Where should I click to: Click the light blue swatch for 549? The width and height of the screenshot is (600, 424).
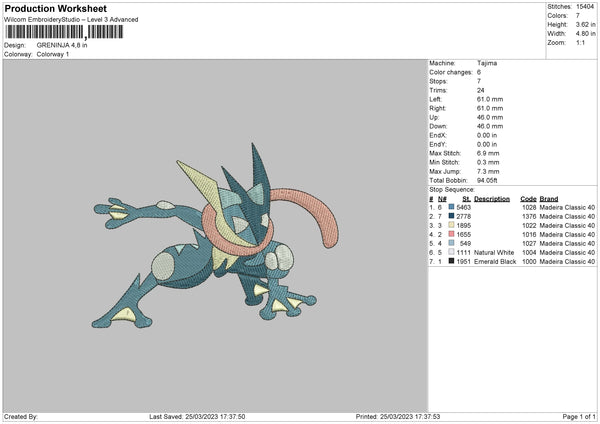pos(452,243)
